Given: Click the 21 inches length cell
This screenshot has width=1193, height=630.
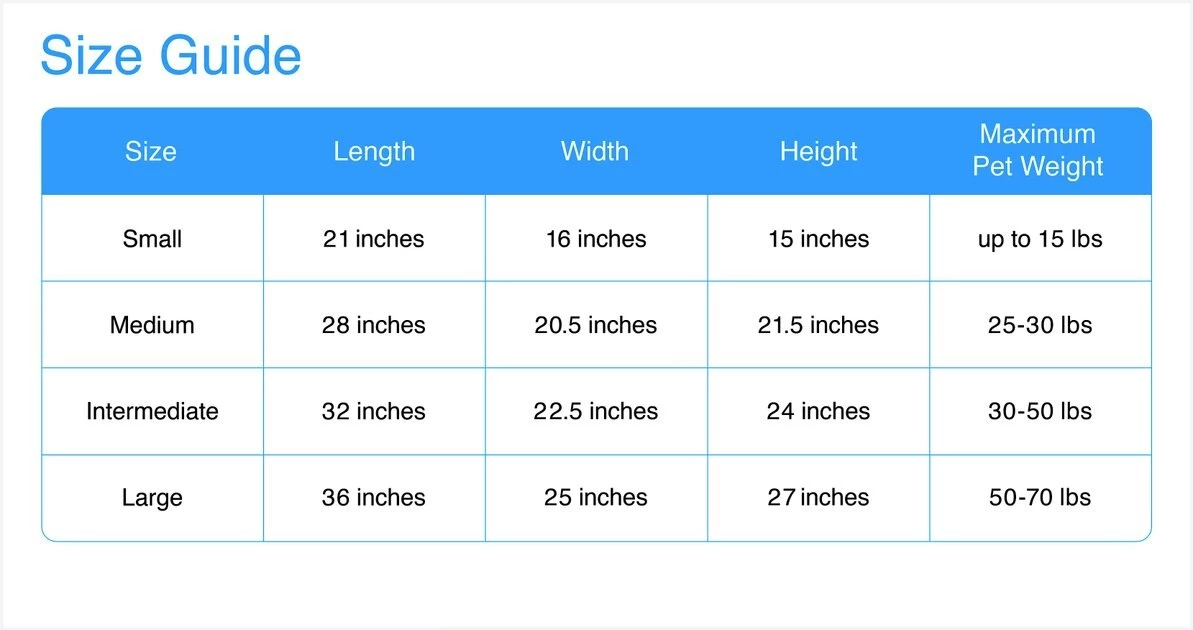Looking at the screenshot, I should [374, 239].
